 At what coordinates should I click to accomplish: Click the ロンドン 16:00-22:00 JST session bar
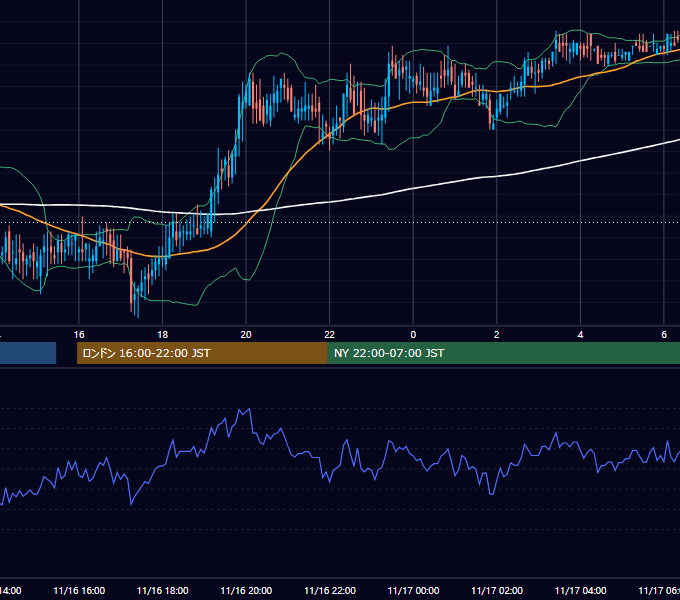[202, 353]
